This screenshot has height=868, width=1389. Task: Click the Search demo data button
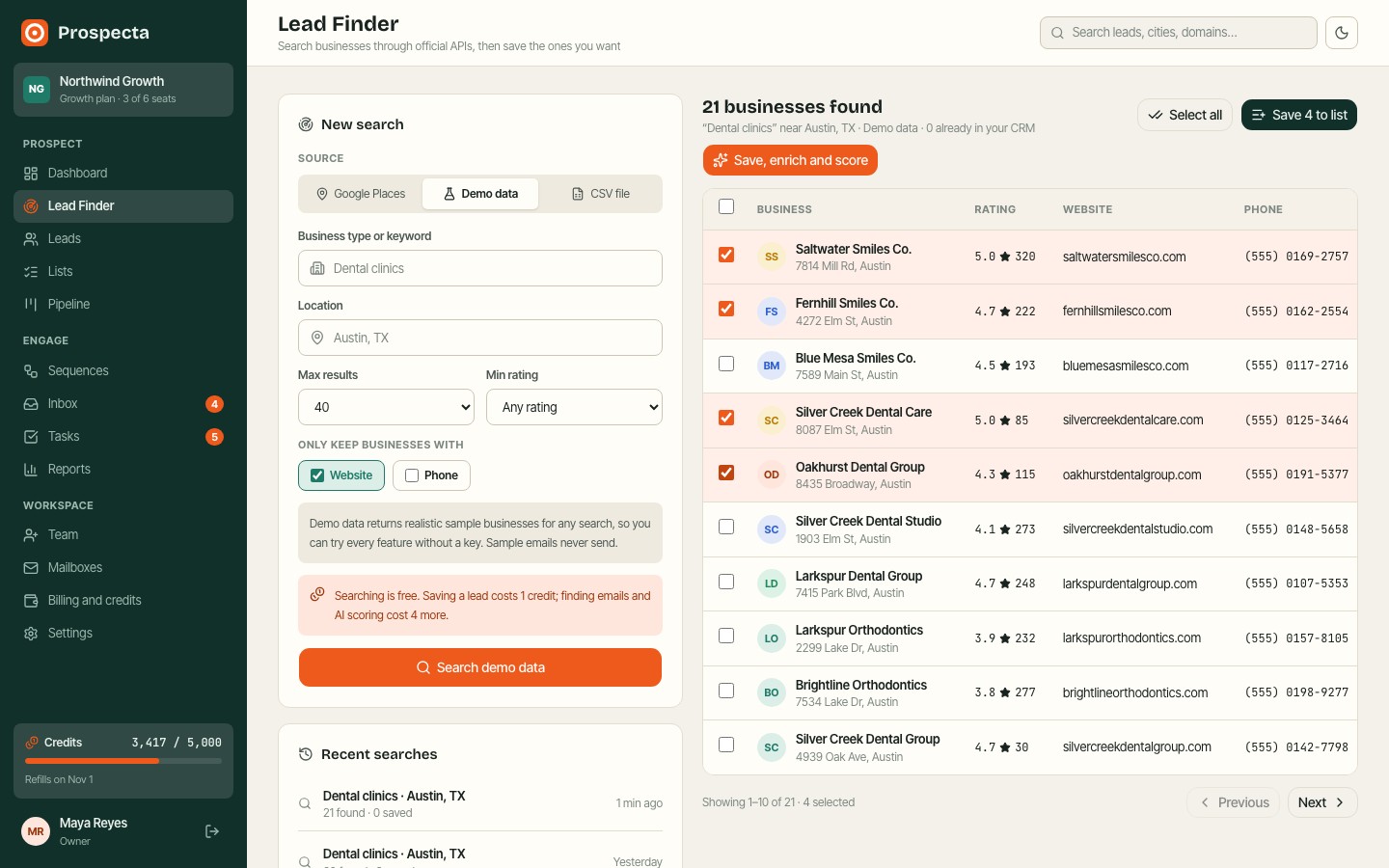(480, 667)
